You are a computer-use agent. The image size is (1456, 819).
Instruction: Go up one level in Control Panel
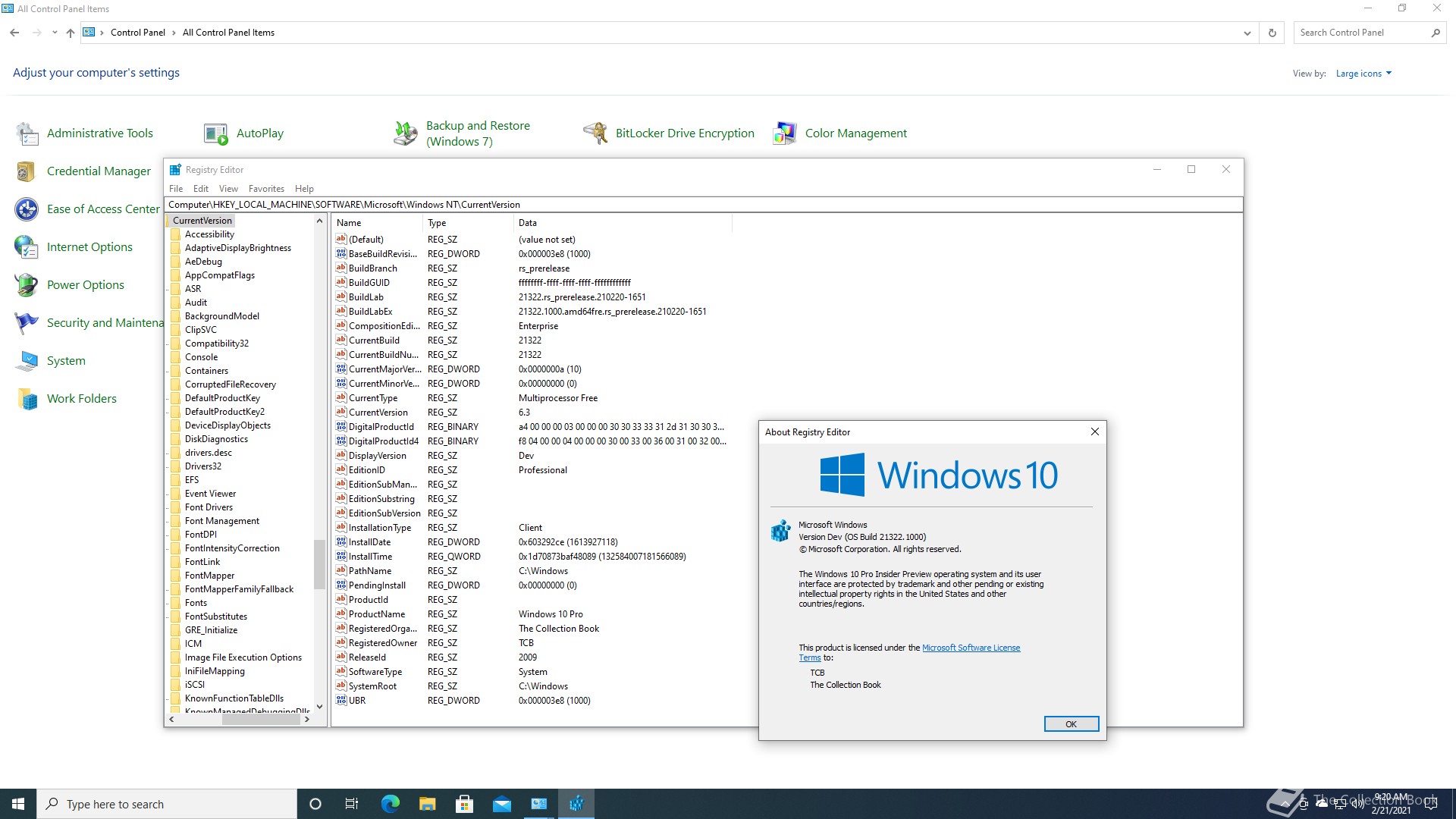[x=71, y=33]
